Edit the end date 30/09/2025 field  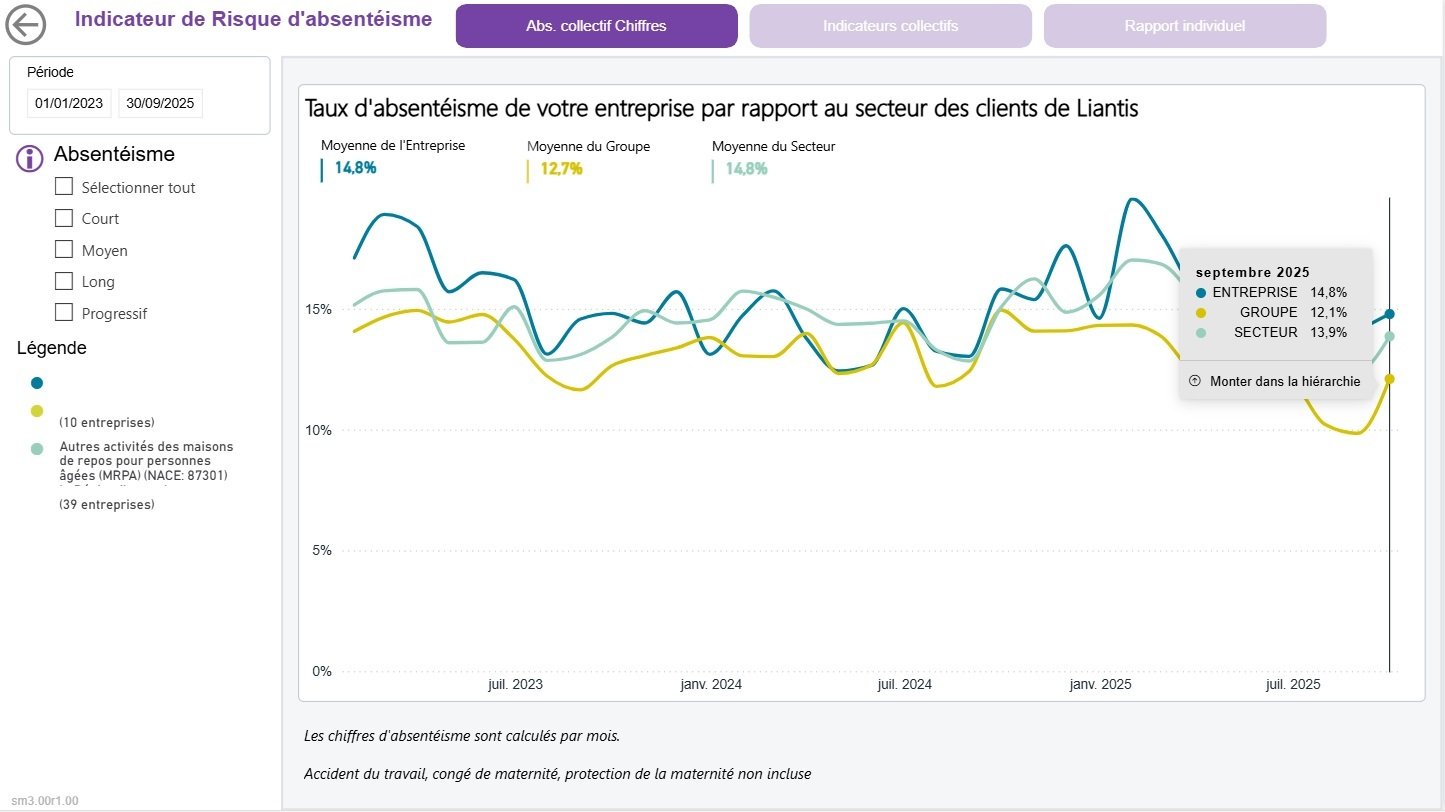[x=160, y=103]
